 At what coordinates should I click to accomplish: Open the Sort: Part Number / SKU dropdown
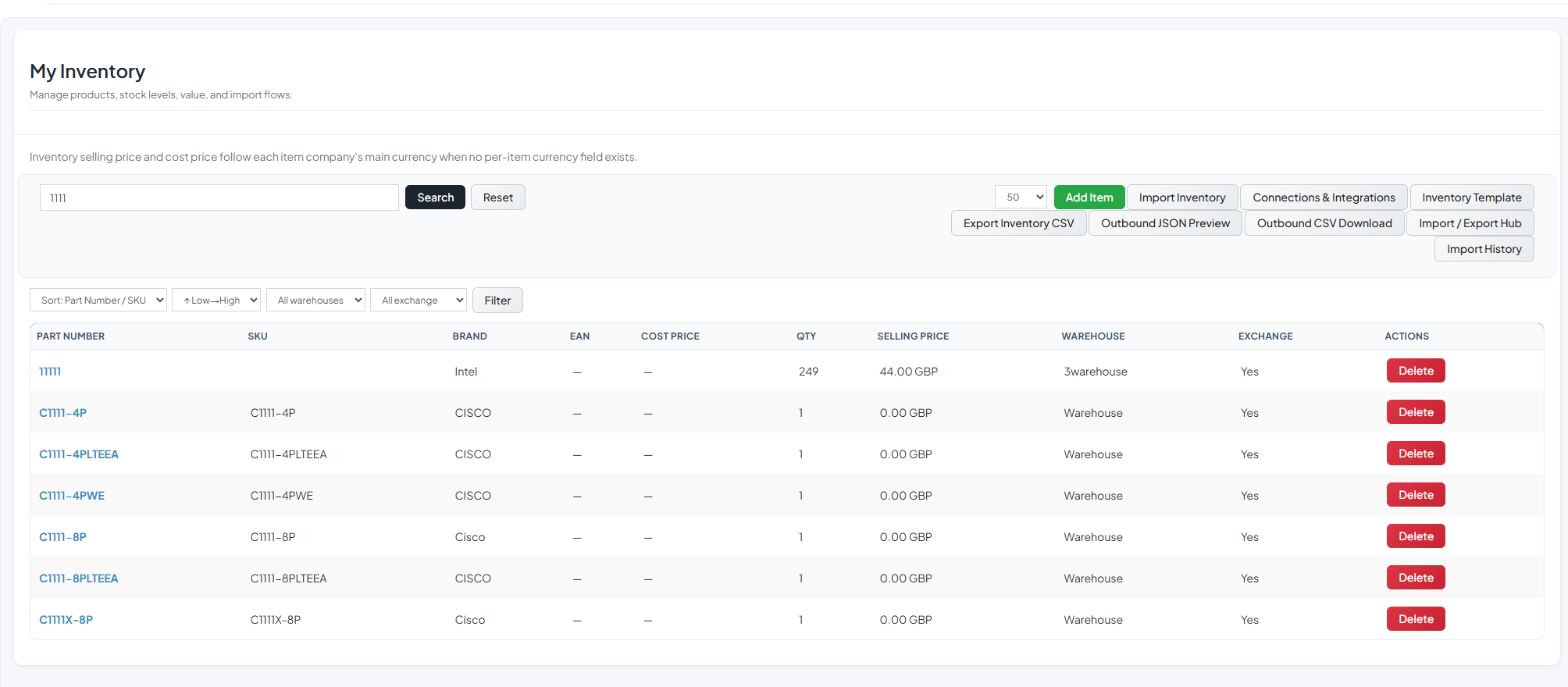coord(98,301)
